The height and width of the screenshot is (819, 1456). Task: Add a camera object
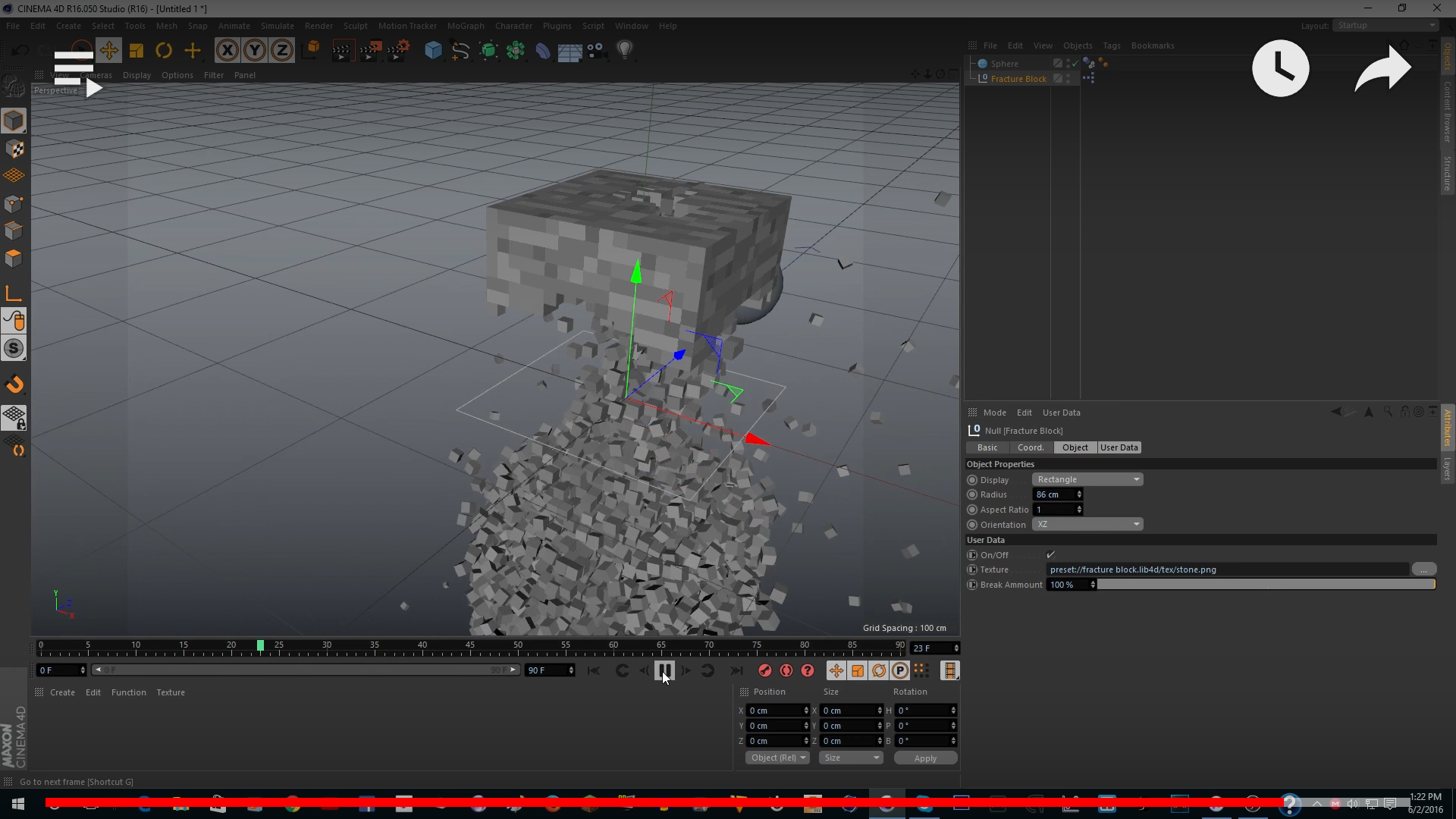click(597, 51)
